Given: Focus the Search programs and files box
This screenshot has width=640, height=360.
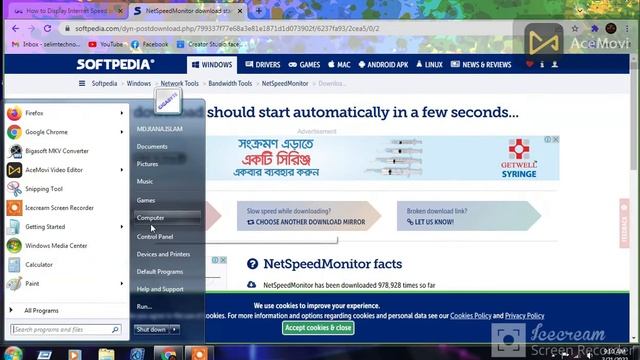Looking at the screenshot, I should tap(65, 329).
